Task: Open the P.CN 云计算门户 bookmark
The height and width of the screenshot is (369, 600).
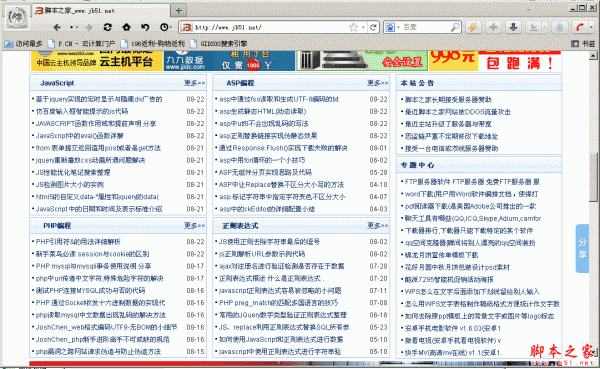Action: coord(81,44)
